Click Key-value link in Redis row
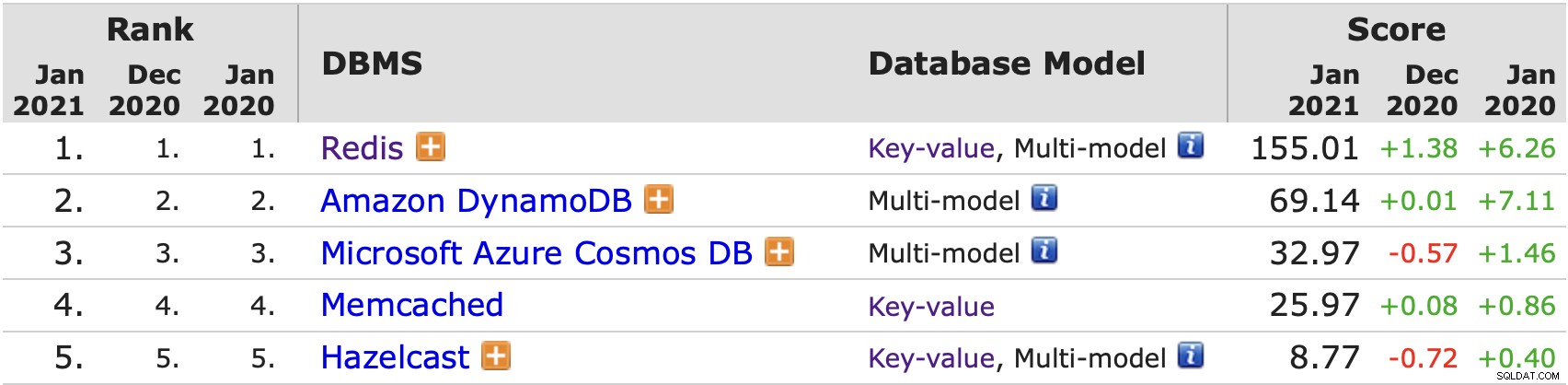This screenshot has width=1568, height=385. [931, 148]
